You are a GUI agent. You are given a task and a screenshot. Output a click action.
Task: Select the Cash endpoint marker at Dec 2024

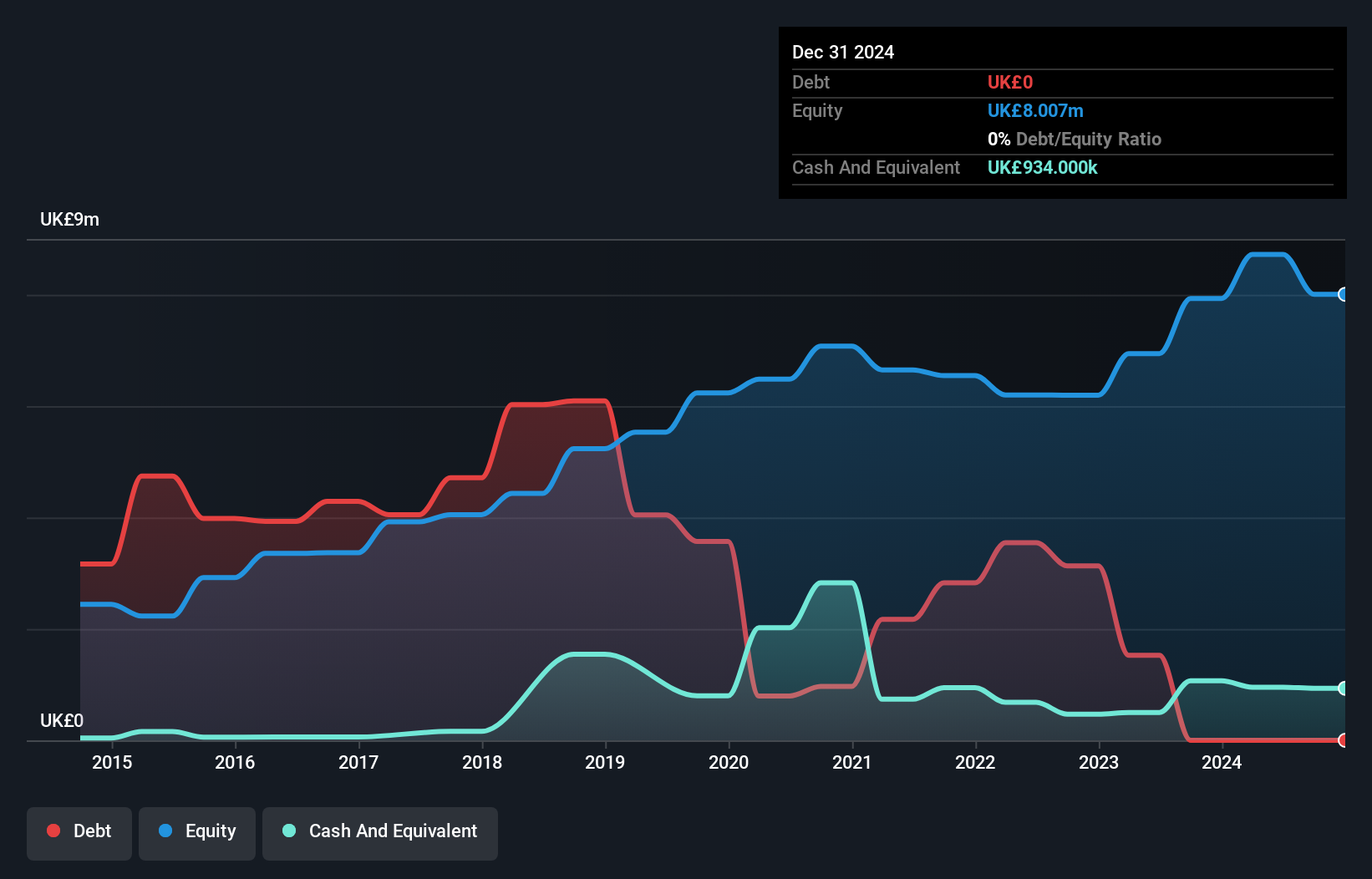pyautogui.click(x=1343, y=688)
